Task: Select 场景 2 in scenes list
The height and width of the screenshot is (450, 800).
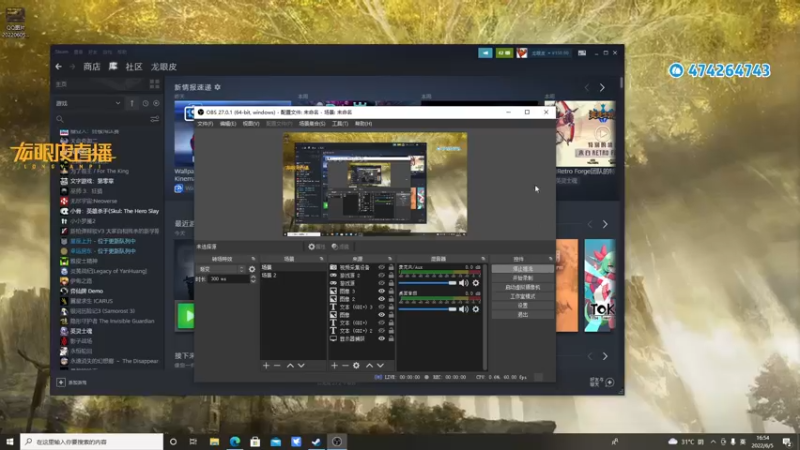Action: [292, 275]
